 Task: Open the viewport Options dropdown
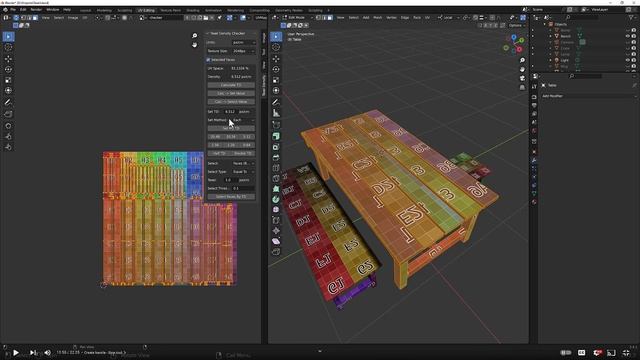coord(517,25)
